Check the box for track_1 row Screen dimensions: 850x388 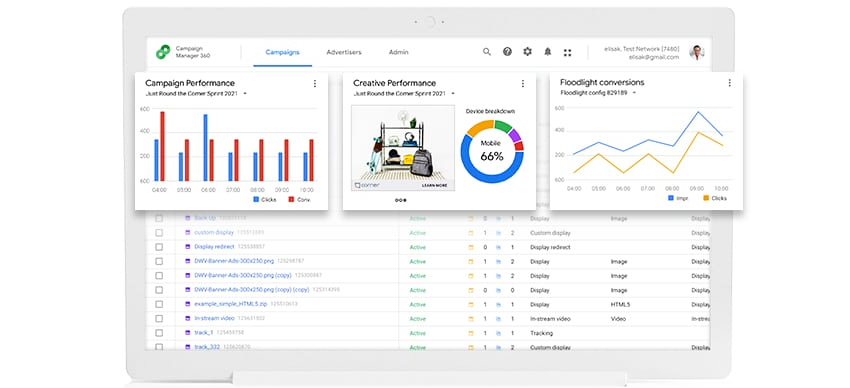pyautogui.click(x=159, y=333)
